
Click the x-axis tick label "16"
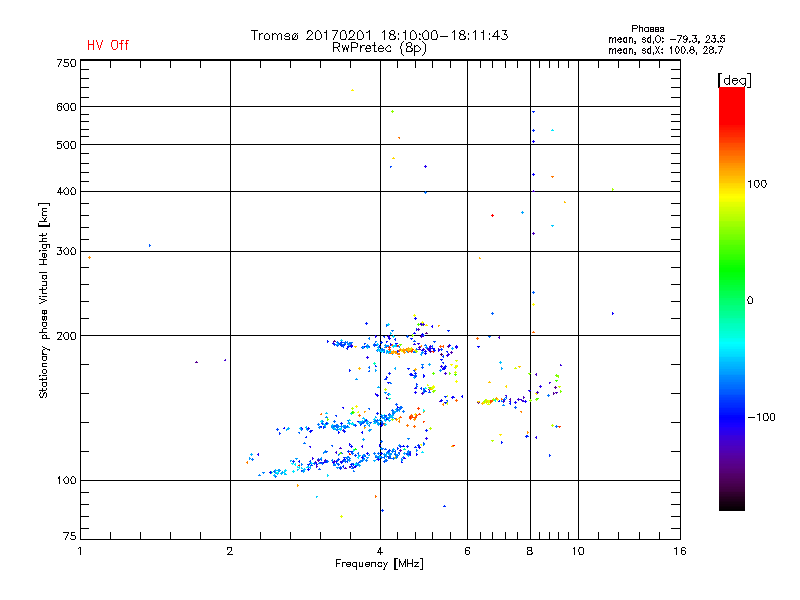pos(678,551)
